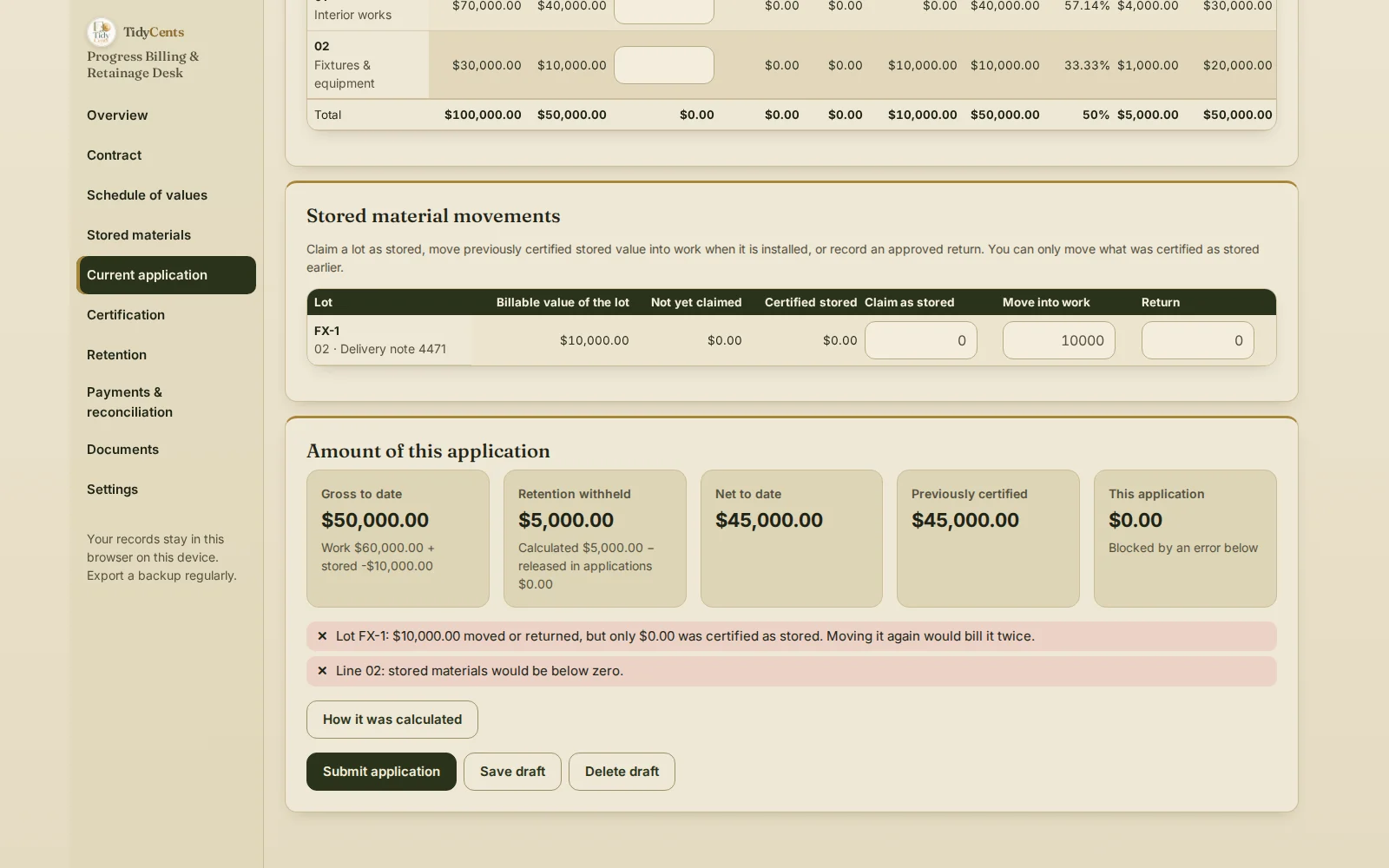1389x868 pixels.
Task: Click the $10,000.00 billable value of FX-1
Action: (x=595, y=340)
